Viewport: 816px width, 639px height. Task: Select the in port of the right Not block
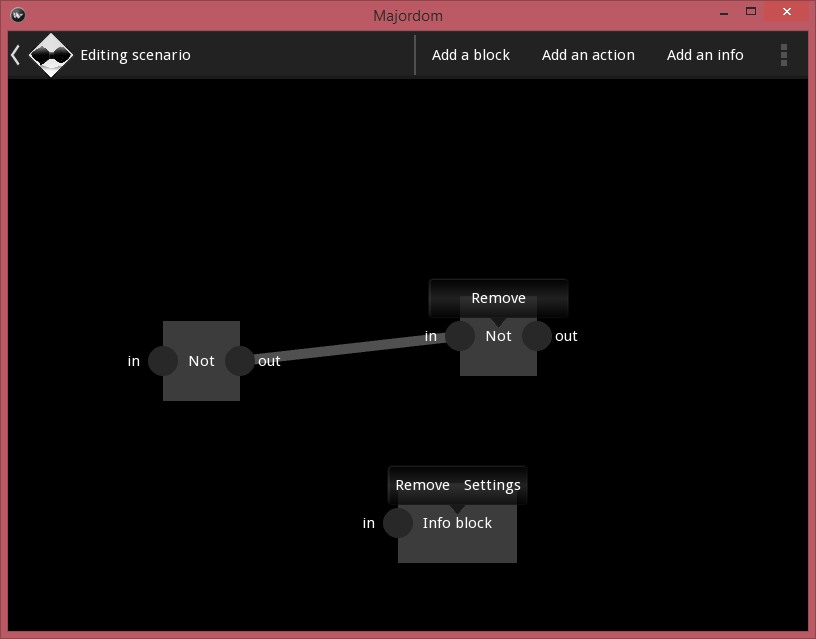460,336
